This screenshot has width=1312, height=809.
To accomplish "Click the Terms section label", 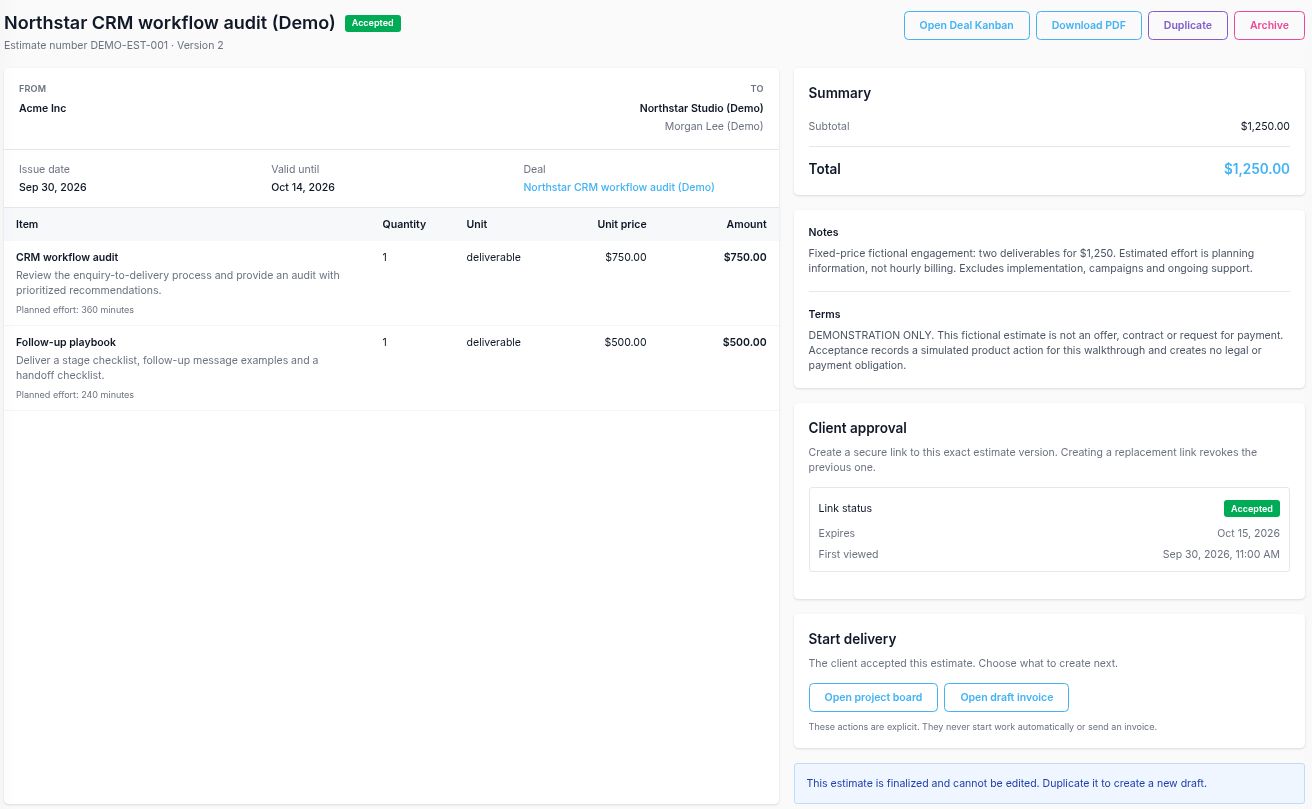I will tap(824, 314).
